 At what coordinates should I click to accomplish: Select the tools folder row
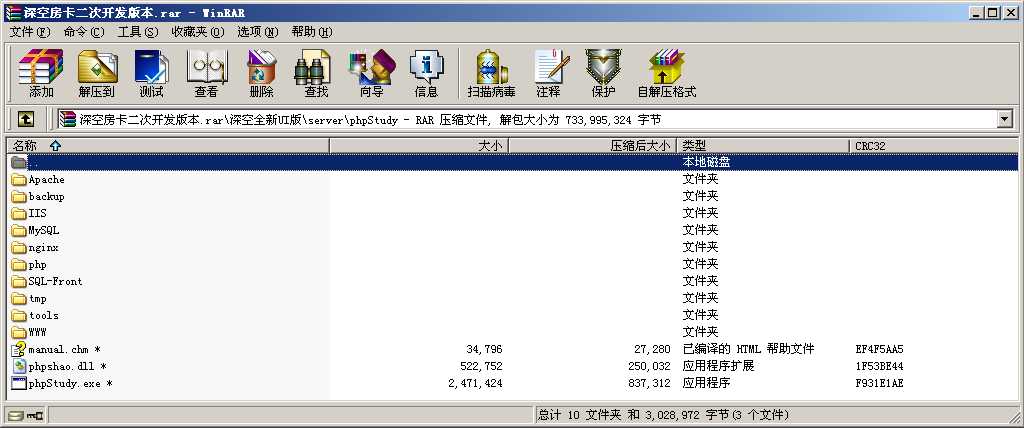512,315
